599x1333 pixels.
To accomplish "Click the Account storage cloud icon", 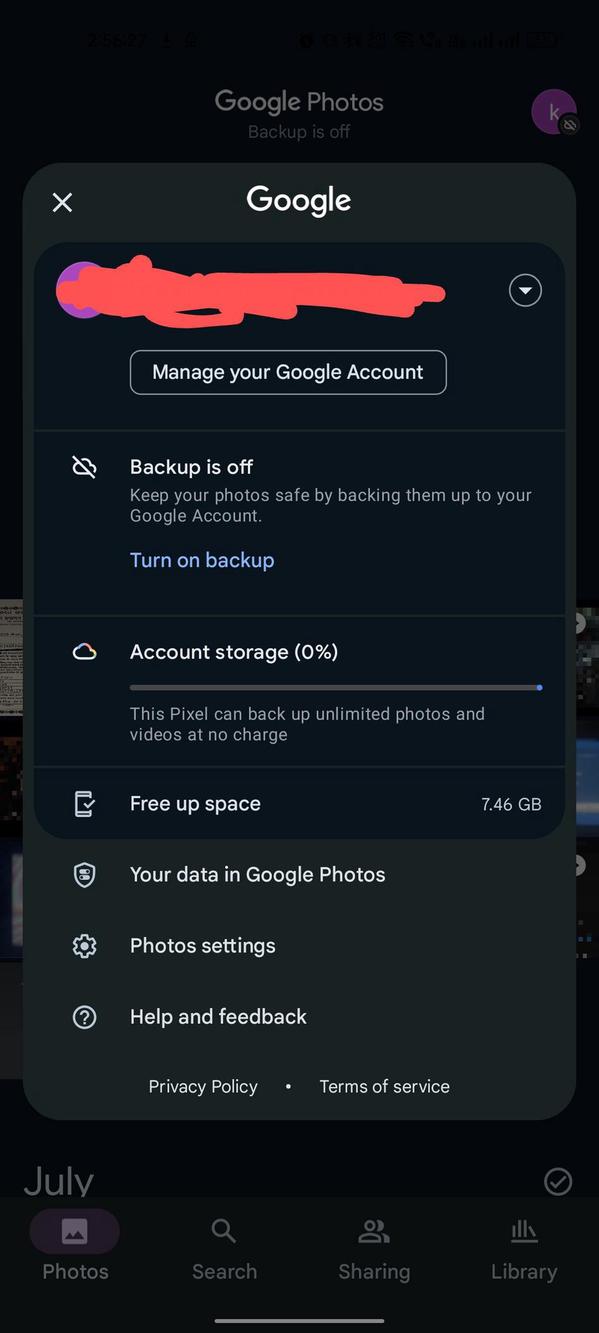I will pos(84,651).
